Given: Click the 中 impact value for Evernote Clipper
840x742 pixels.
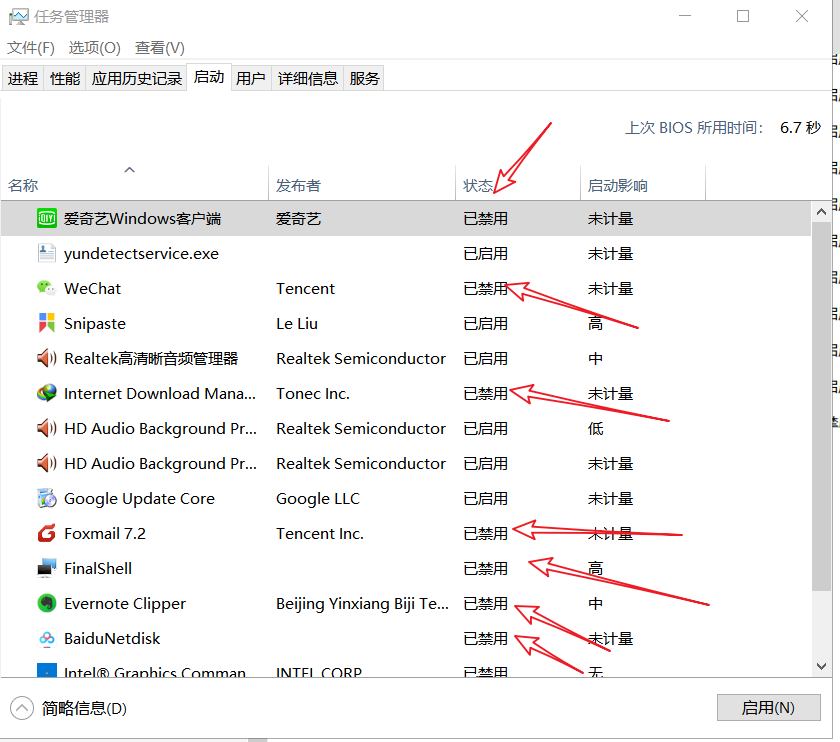Looking at the screenshot, I should [595, 603].
